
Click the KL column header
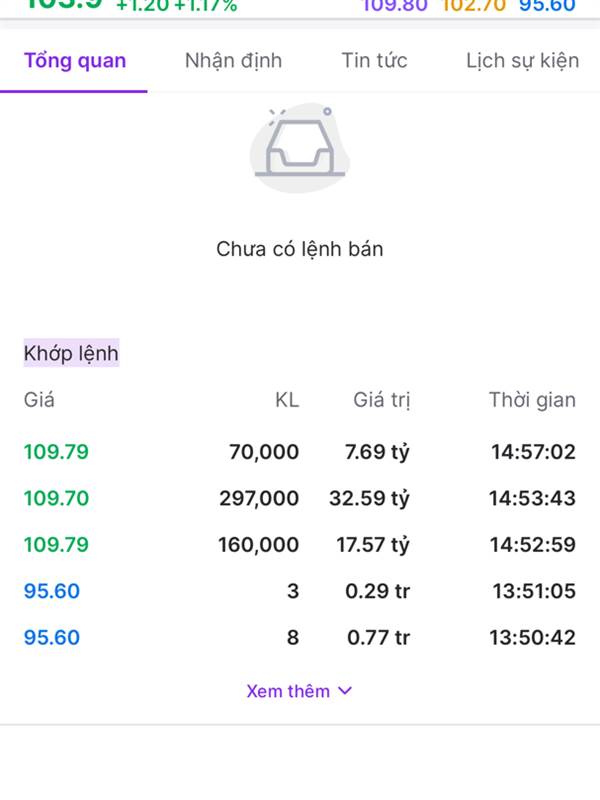click(287, 400)
